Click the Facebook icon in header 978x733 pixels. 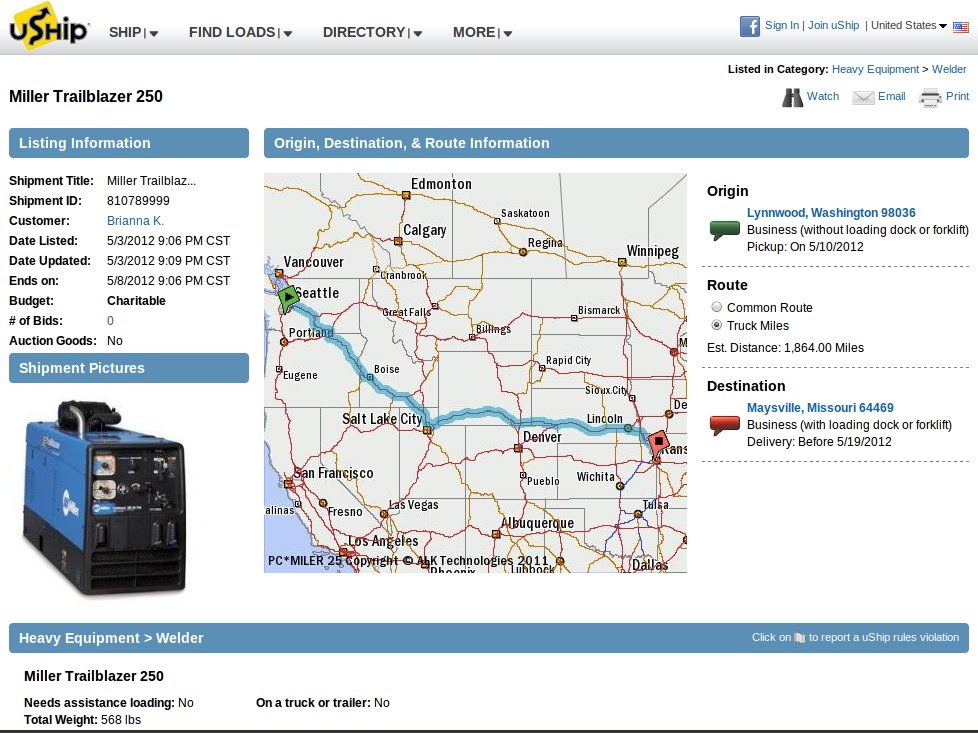coord(750,26)
